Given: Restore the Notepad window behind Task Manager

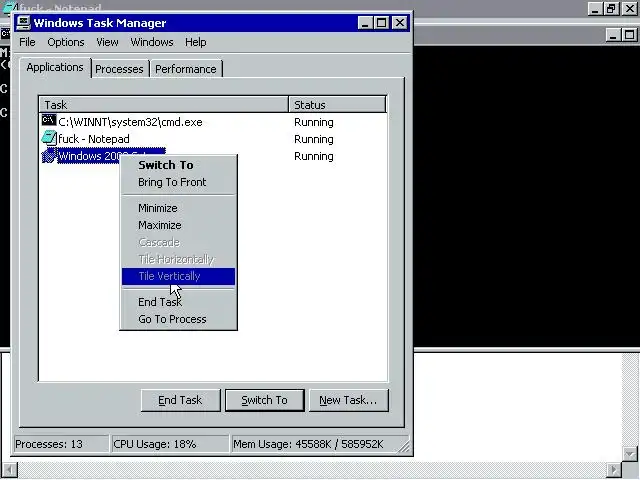Looking at the screenshot, I should [x=611, y=9].
